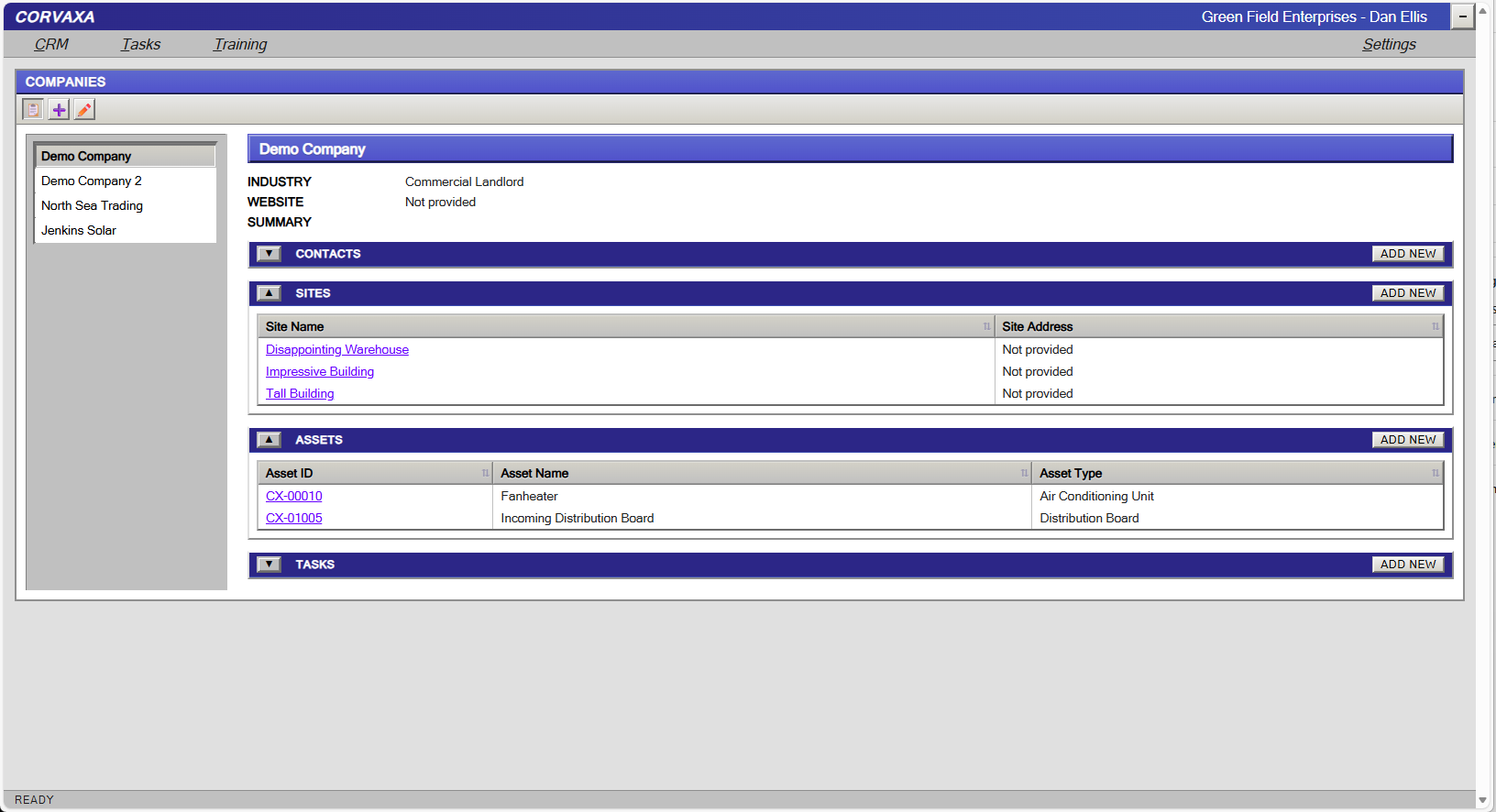Open the CRM menu
The width and height of the screenshot is (1496, 812).
pos(51,44)
